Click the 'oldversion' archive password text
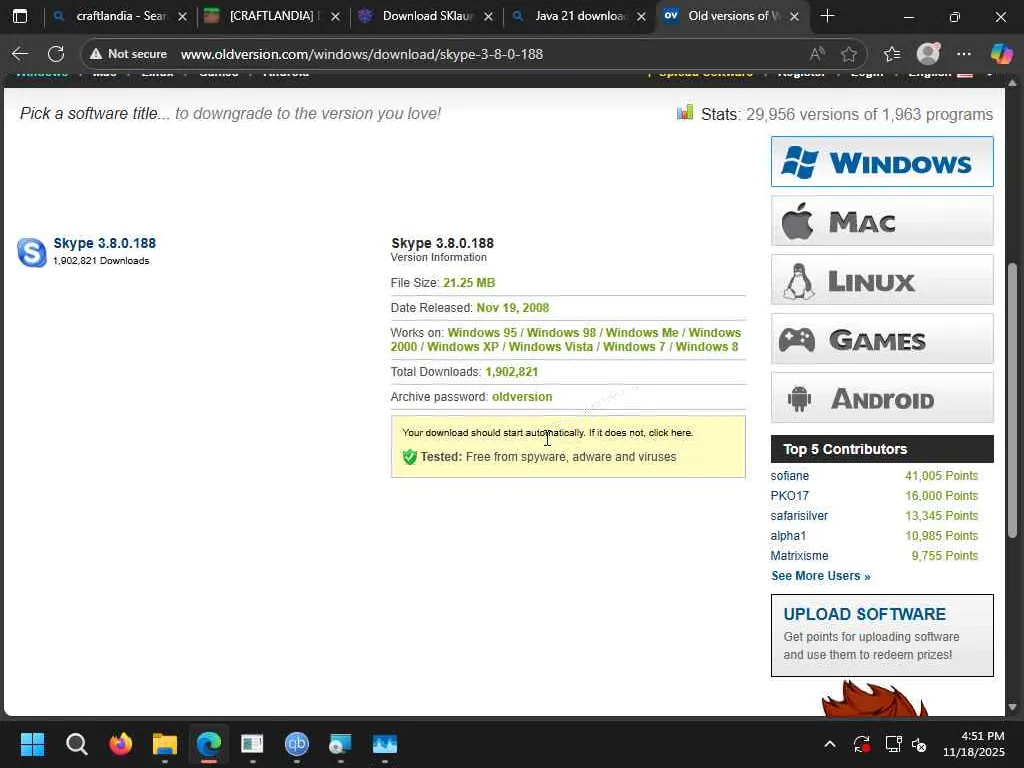 click(x=522, y=396)
